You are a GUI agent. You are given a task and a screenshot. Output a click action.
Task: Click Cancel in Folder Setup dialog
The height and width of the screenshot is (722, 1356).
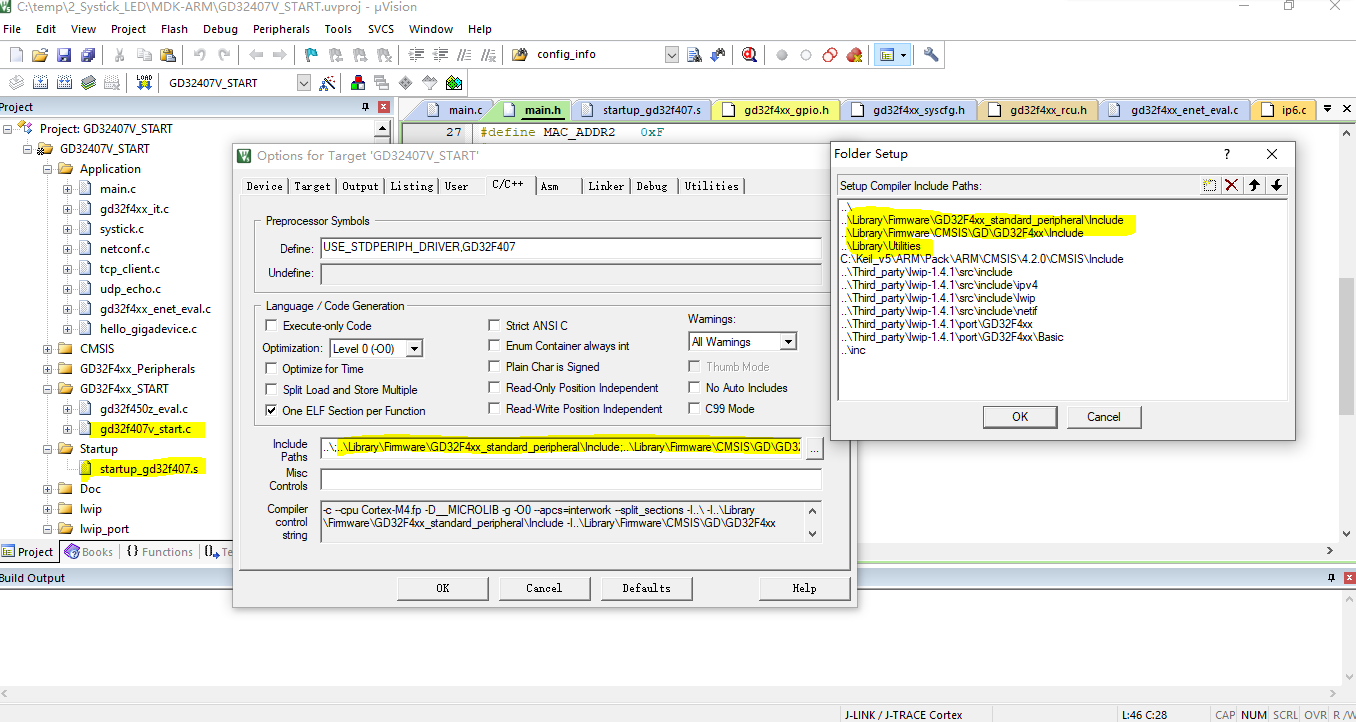[x=1104, y=417]
